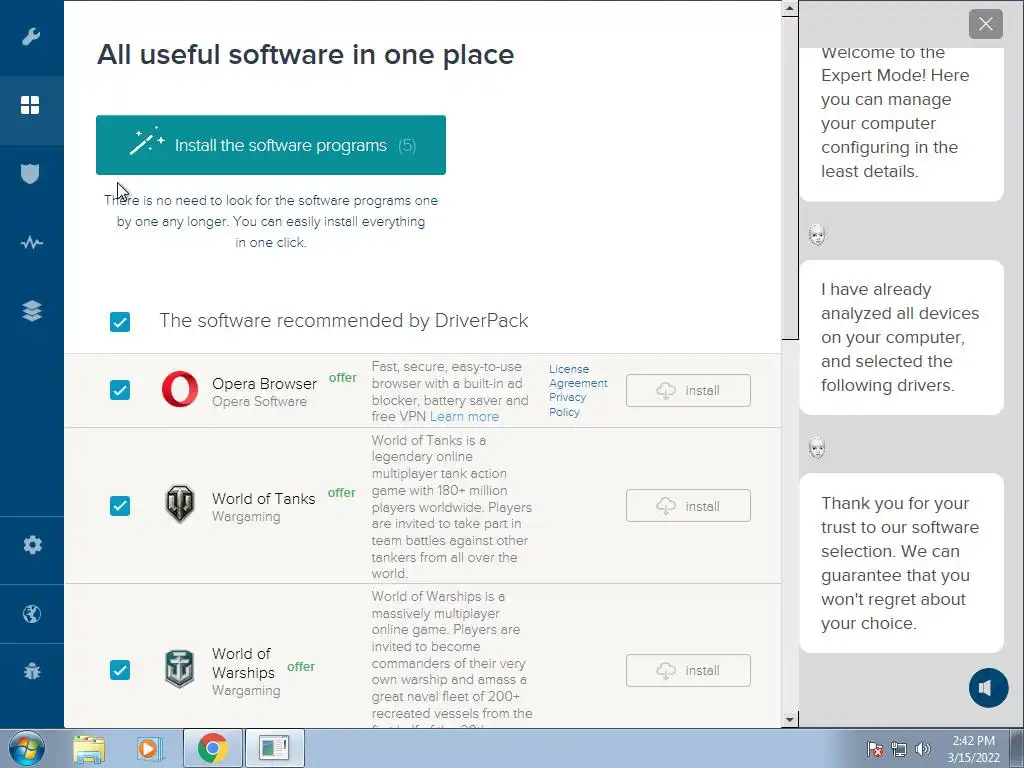
Task: Click the 'Thank you for your trust' chat message
Action: point(901,563)
